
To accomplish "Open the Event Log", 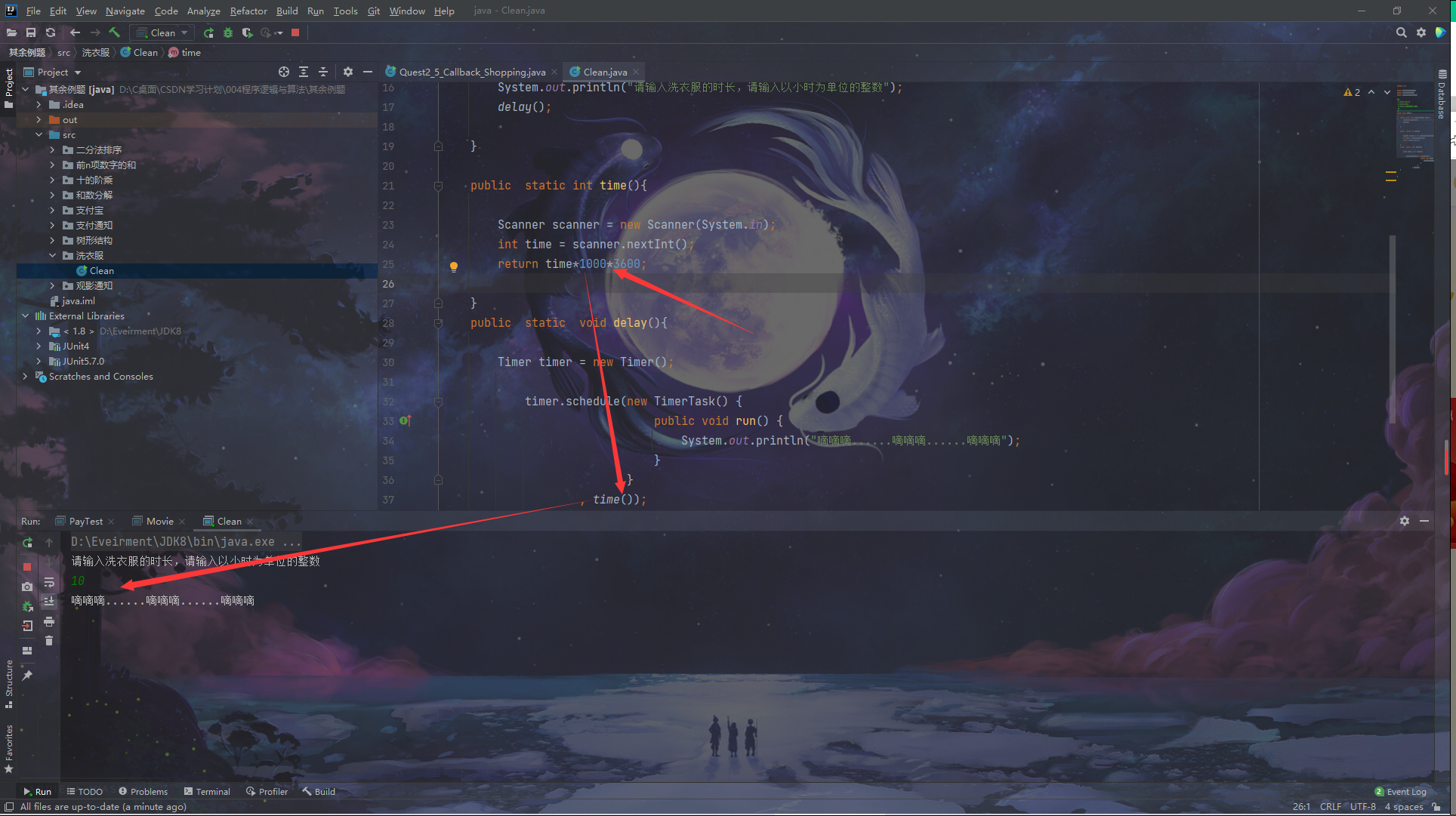I will pos(1400,791).
